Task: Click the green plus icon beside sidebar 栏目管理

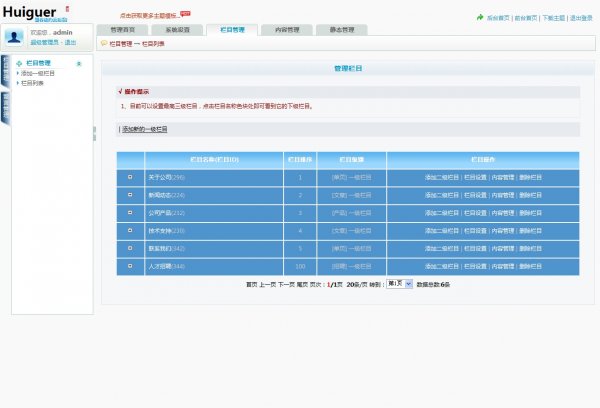Action: click(x=19, y=64)
